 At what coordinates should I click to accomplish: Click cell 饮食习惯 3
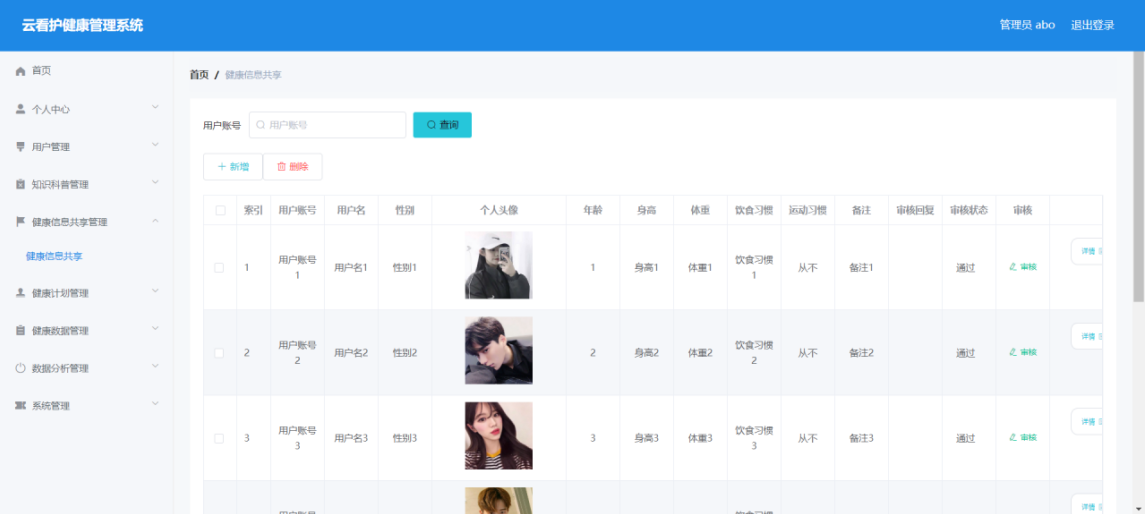coord(754,437)
